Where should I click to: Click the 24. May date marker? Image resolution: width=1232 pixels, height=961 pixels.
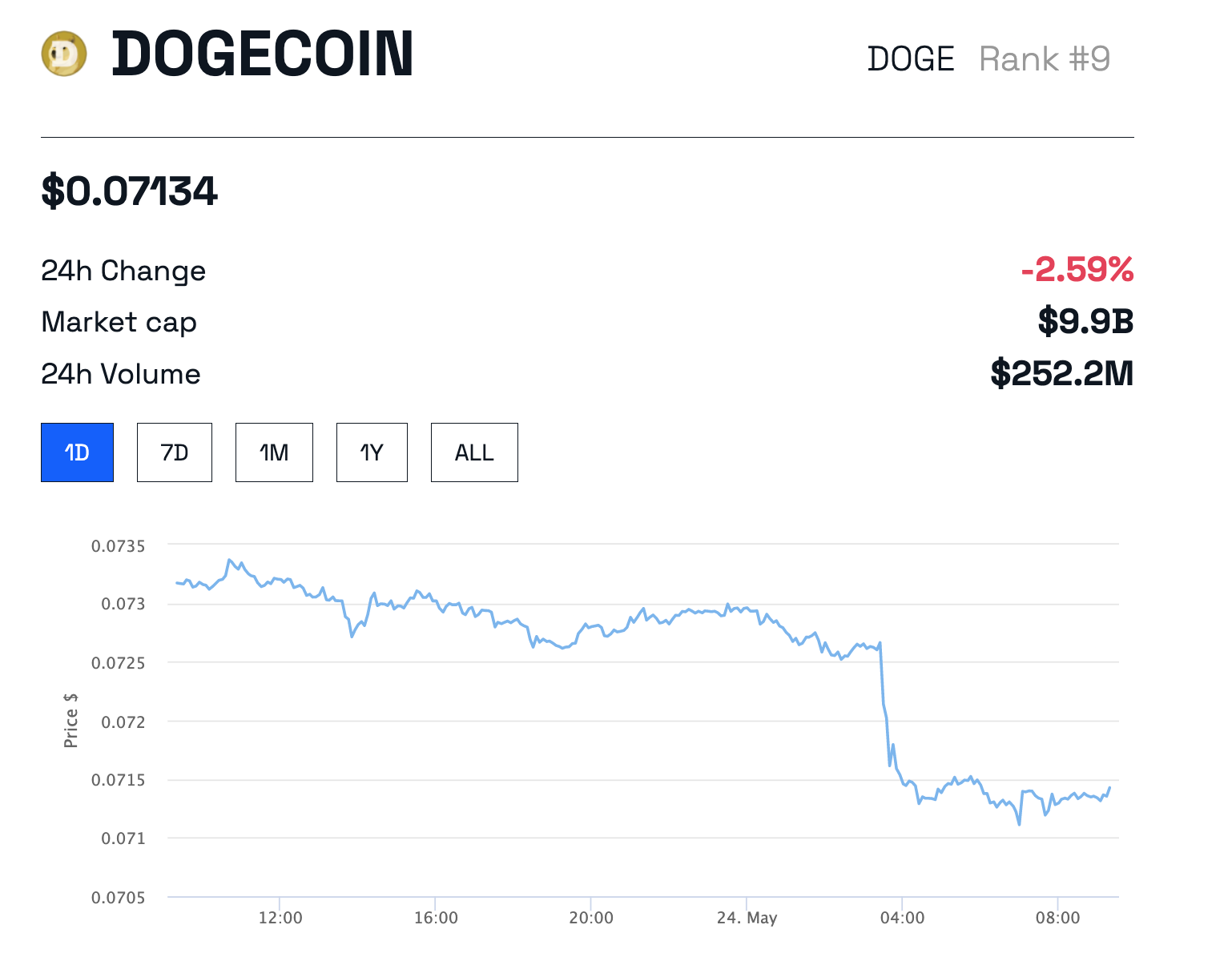tap(747, 918)
